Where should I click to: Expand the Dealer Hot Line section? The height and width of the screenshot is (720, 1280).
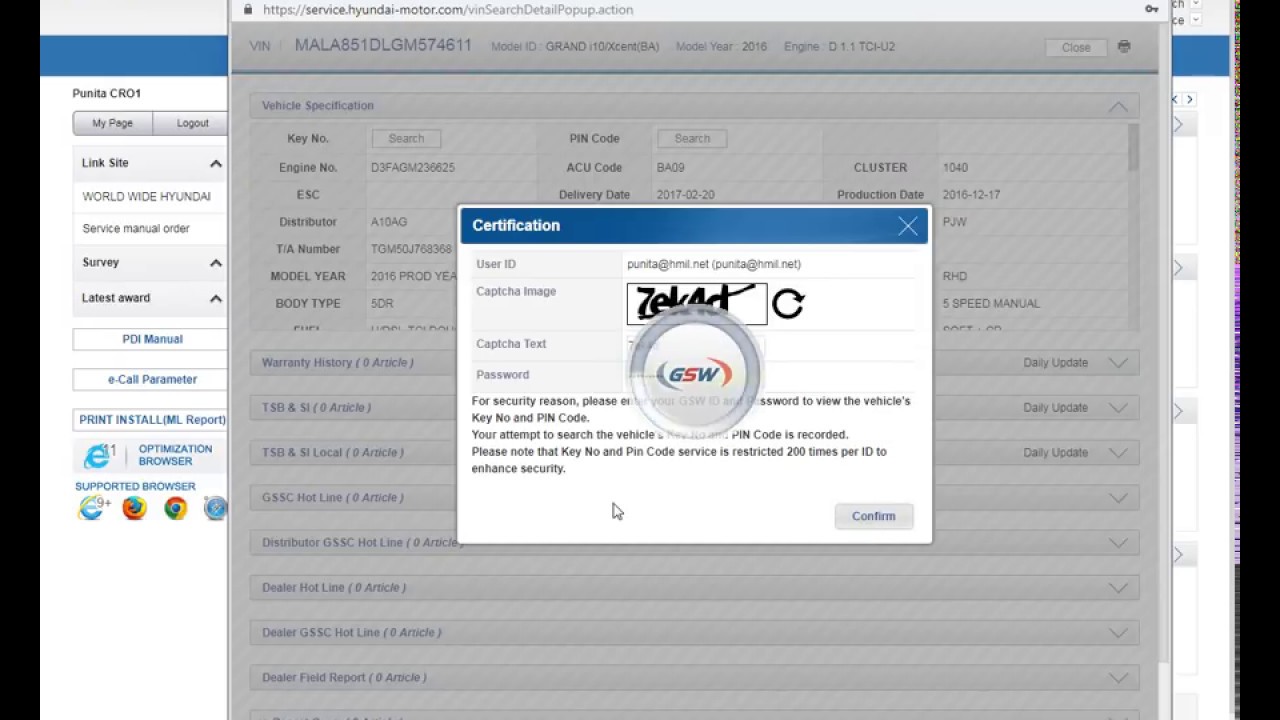coord(1117,588)
